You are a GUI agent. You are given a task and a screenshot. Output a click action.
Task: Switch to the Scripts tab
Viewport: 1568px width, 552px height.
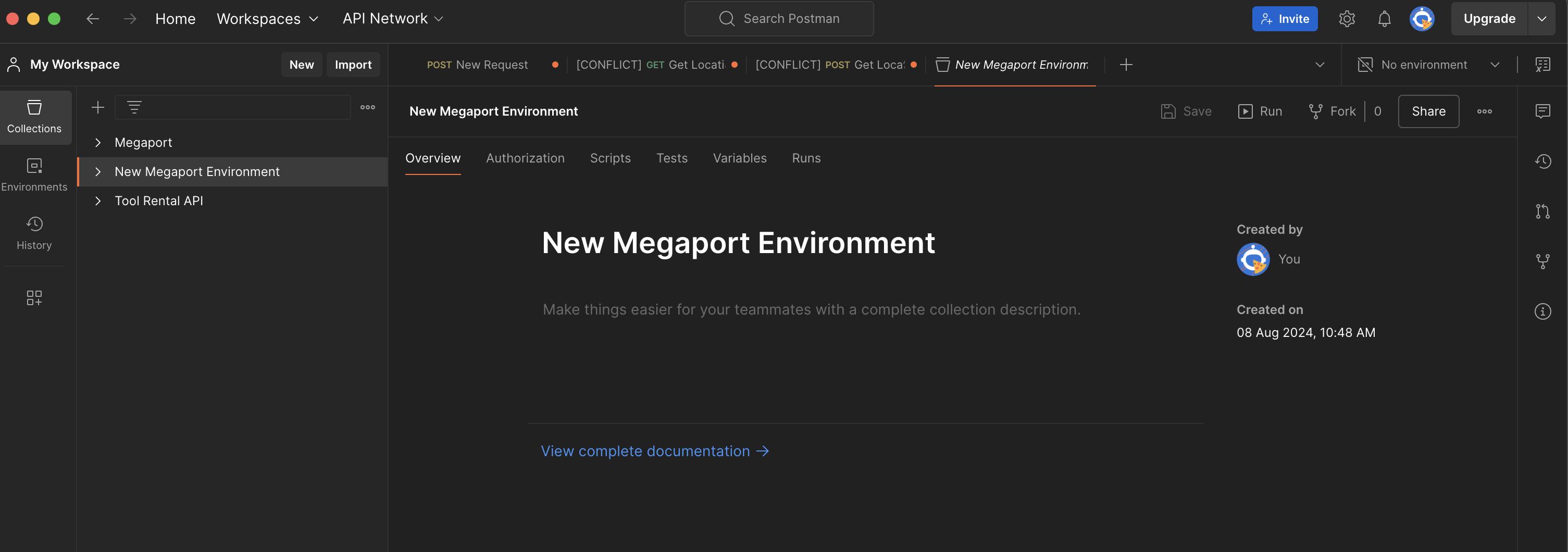click(x=611, y=158)
